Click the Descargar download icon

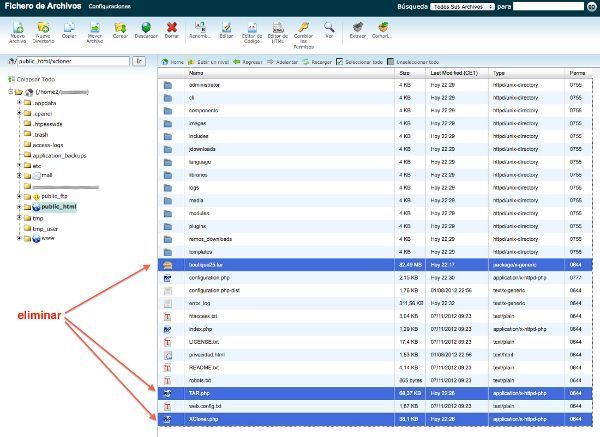146,28
